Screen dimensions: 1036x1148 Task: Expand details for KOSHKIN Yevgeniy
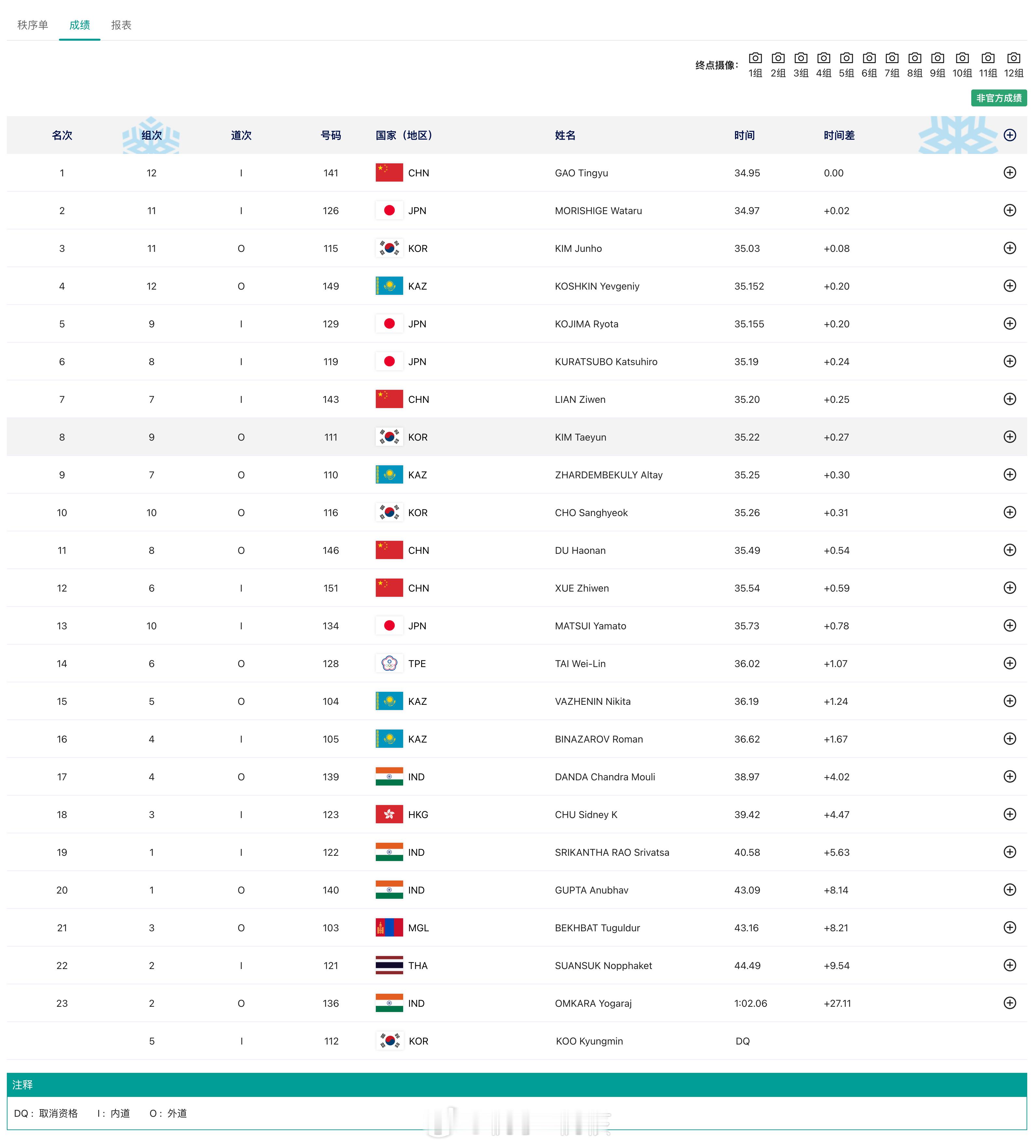point(1009,286)
